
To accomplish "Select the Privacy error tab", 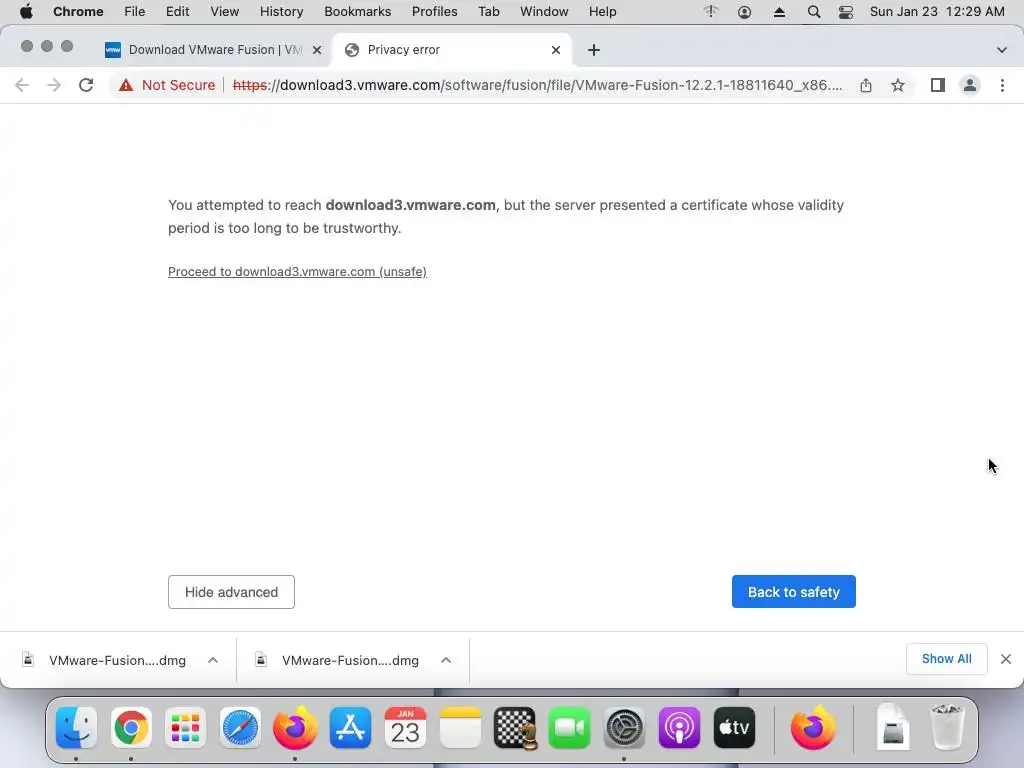I will [452, 50].
